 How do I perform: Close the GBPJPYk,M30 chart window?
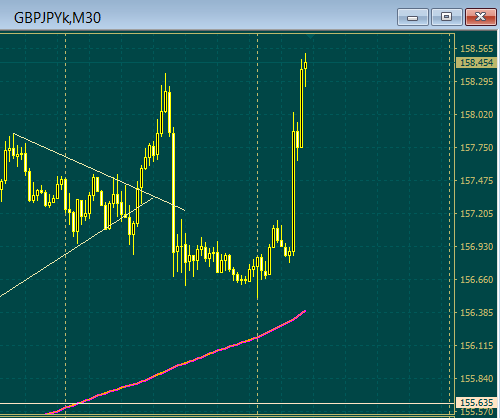tap(481, 17)
